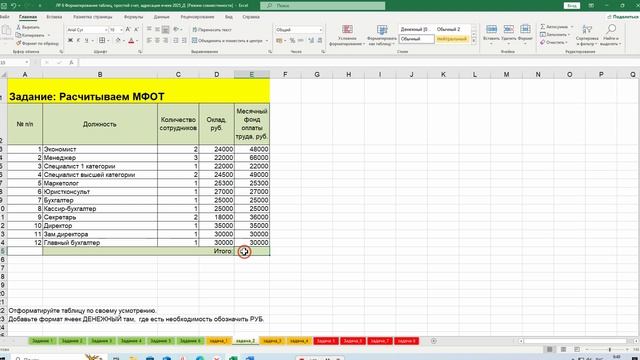
Task: Click in the search box in title bar
Action: [322, 6]
